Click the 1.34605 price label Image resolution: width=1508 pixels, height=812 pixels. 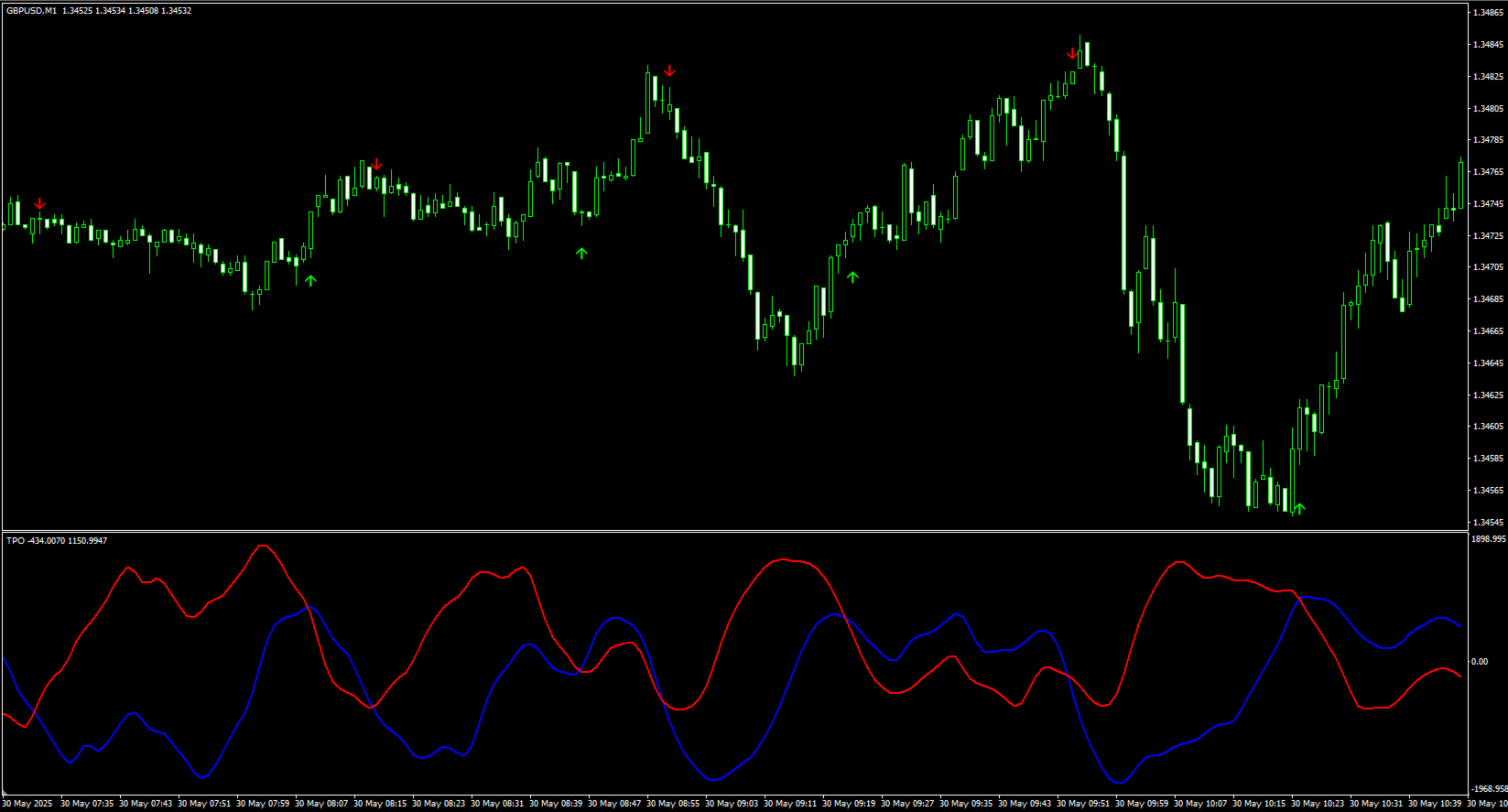1488,427
